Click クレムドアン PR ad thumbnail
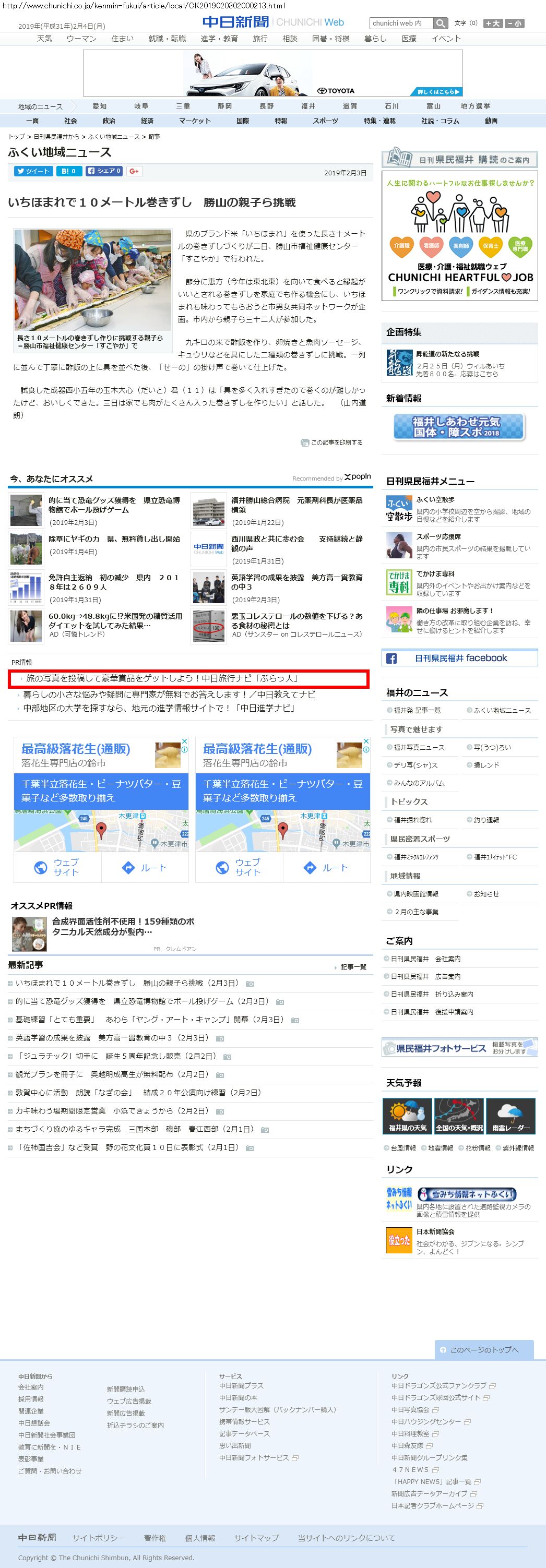The height and width of the screenshot is (1568, 546). (x=29, y=933)
